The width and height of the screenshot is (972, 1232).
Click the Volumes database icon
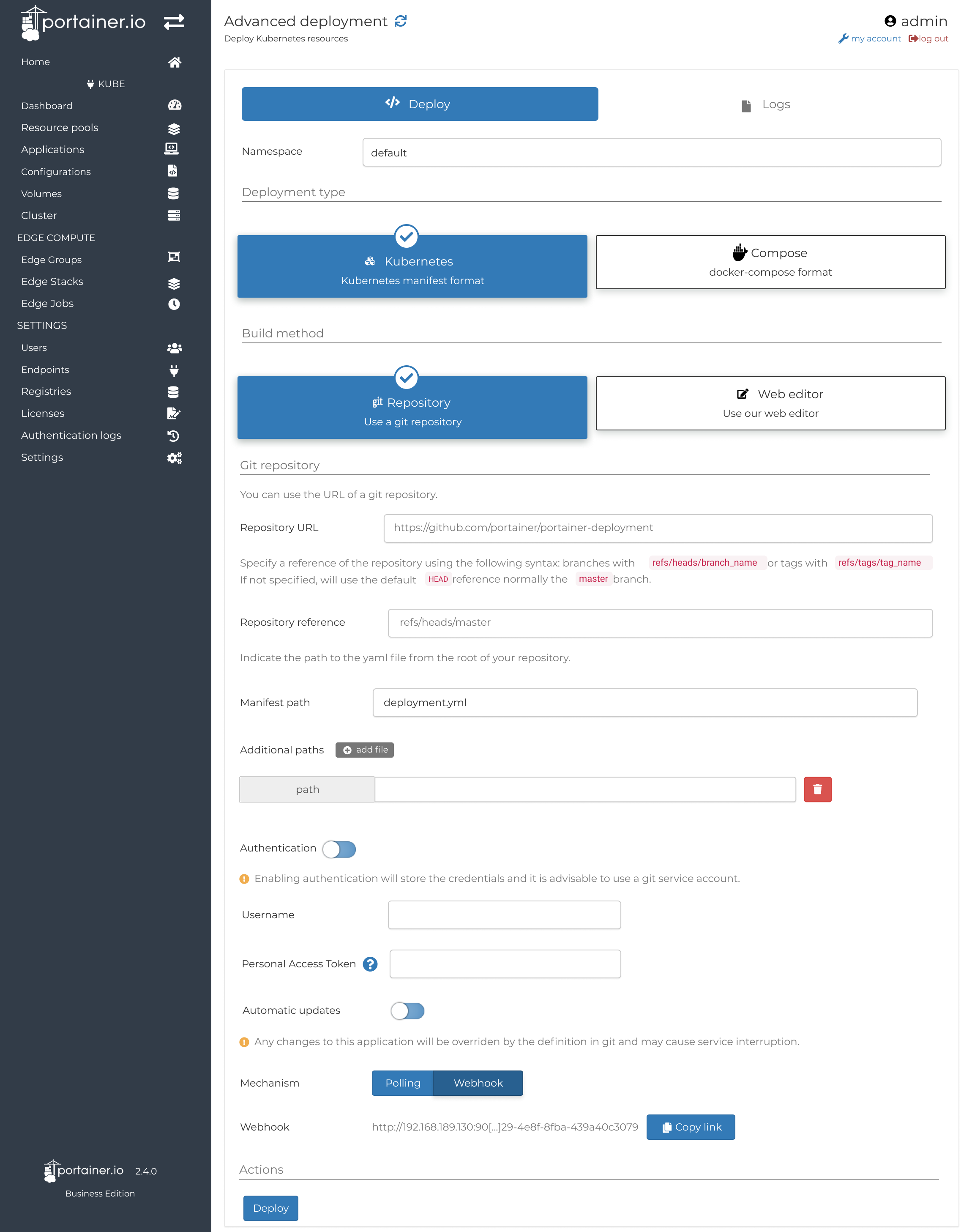coord(174,194)
